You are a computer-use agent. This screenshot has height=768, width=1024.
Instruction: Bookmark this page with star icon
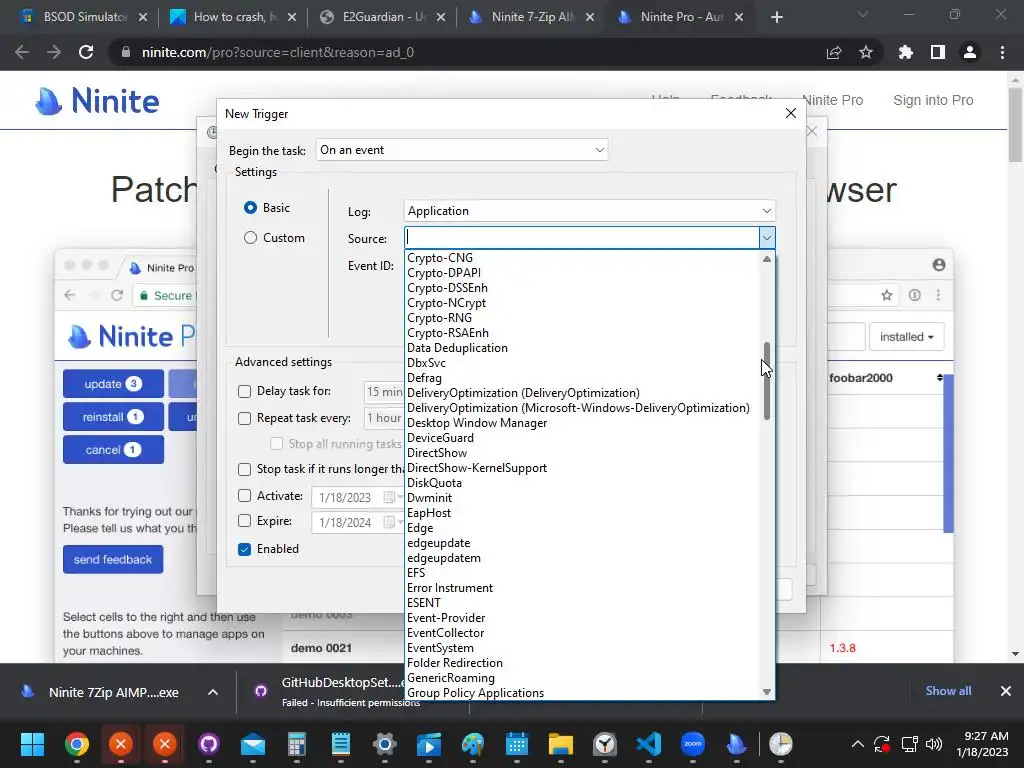(x=866, y=52)
